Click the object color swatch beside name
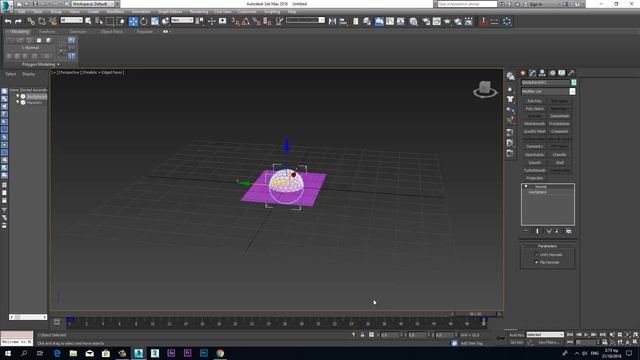Screen dimensions: 640x360 coord(573,82)
